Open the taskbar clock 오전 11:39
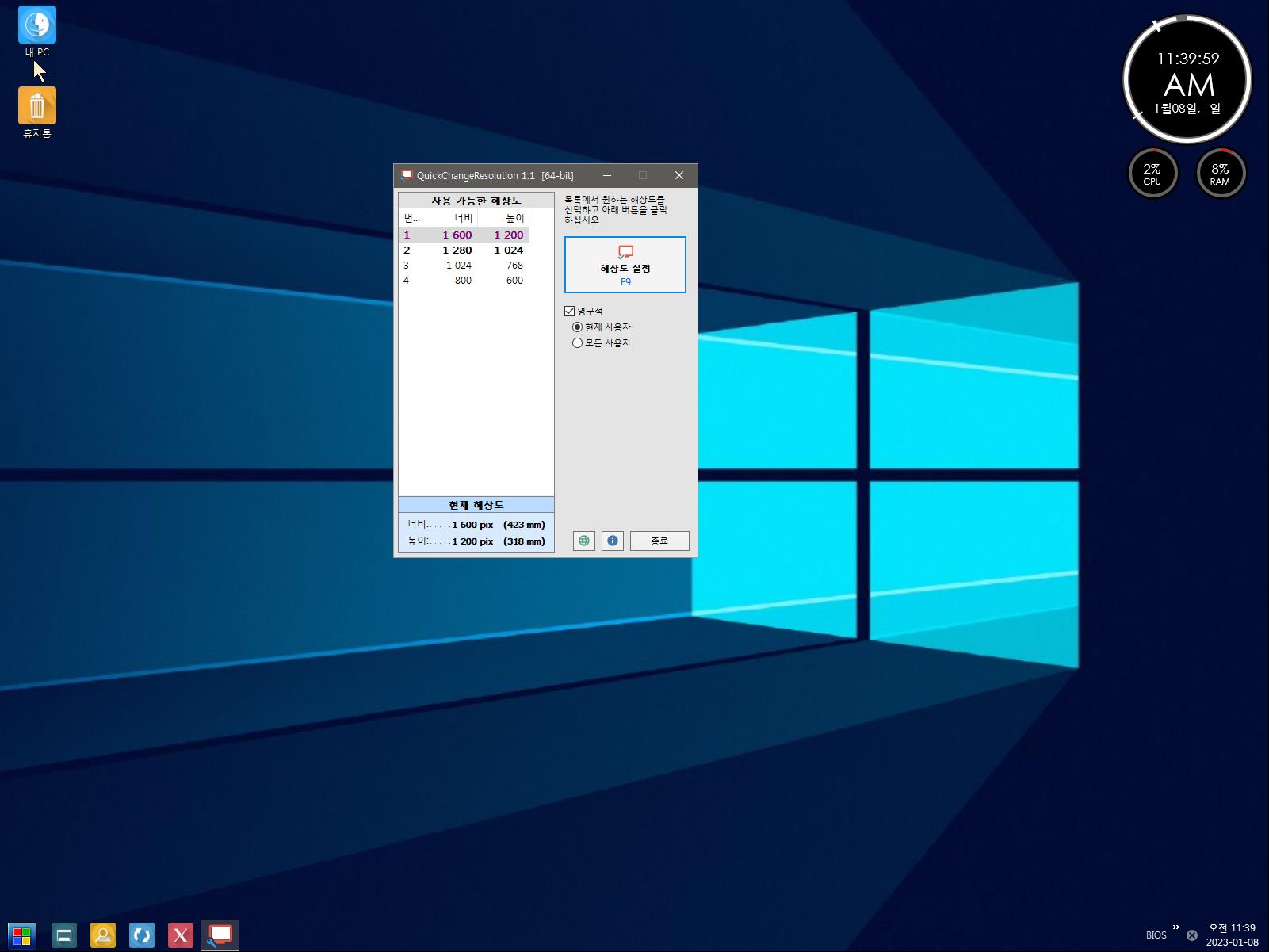The width and height of the screenshot is (1269, 952). [1232, 935]
